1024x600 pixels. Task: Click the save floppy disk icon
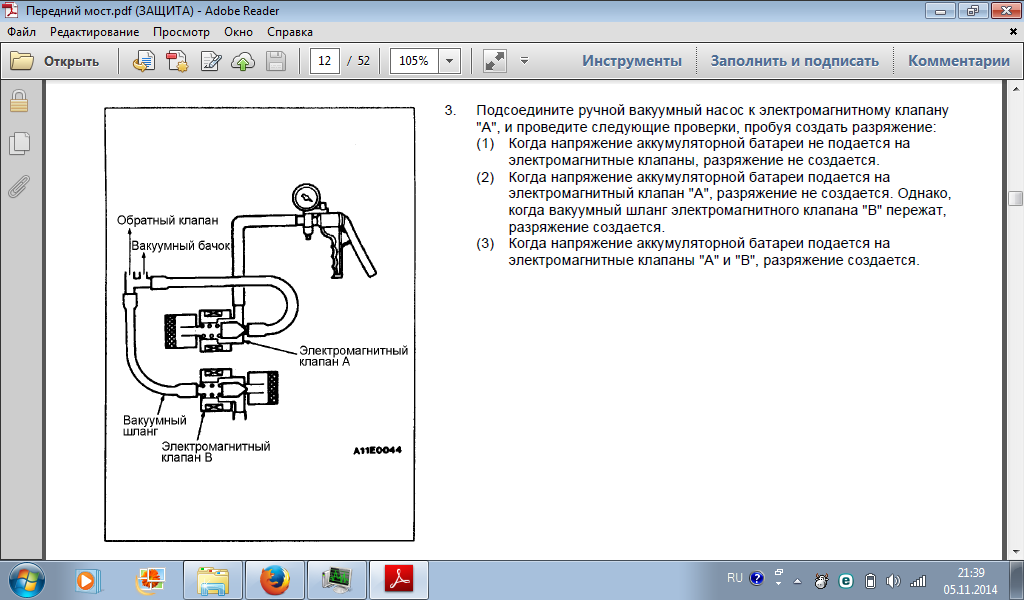(x=276, y=61)
